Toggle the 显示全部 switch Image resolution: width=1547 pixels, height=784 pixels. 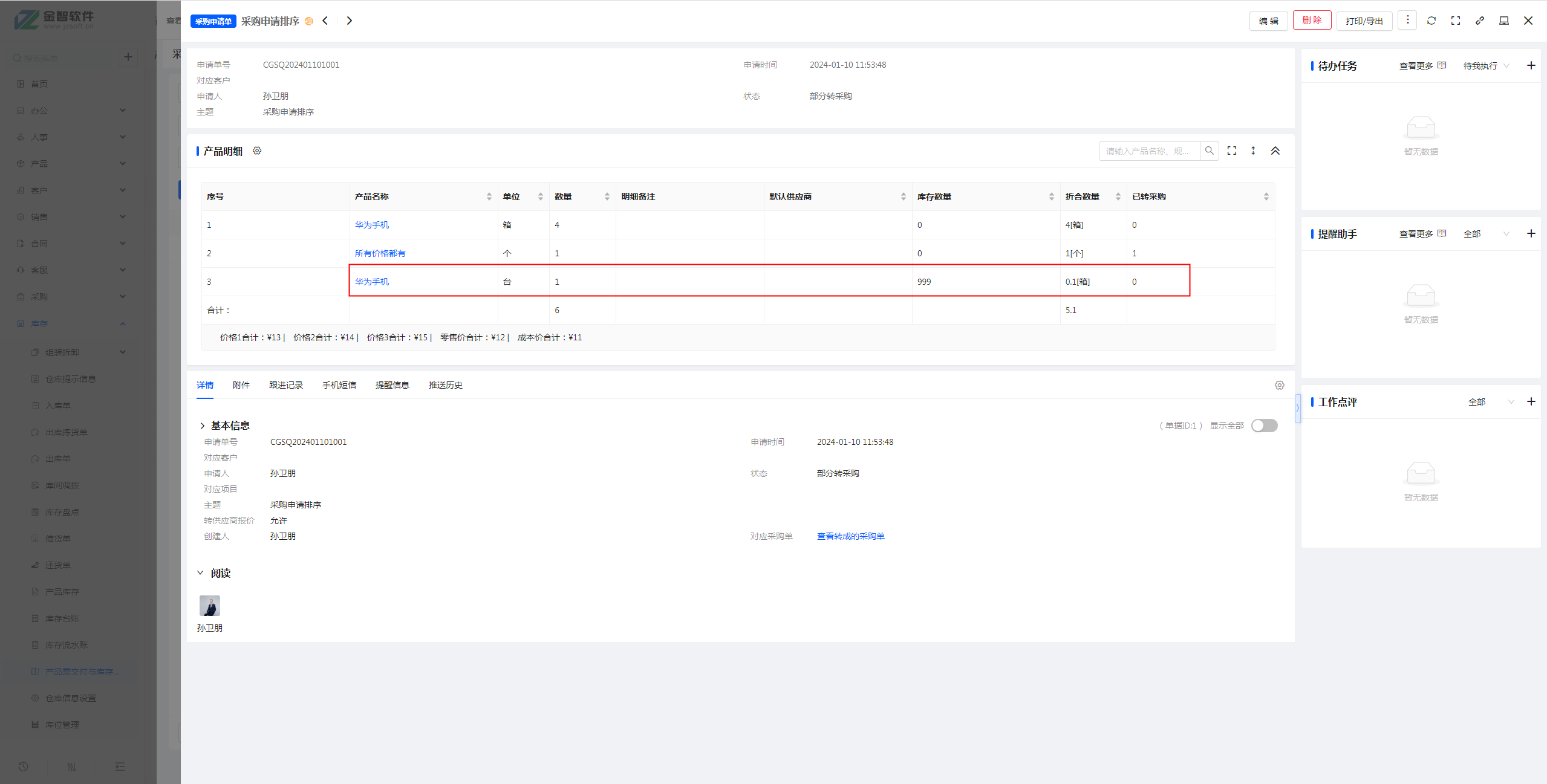1264,426
